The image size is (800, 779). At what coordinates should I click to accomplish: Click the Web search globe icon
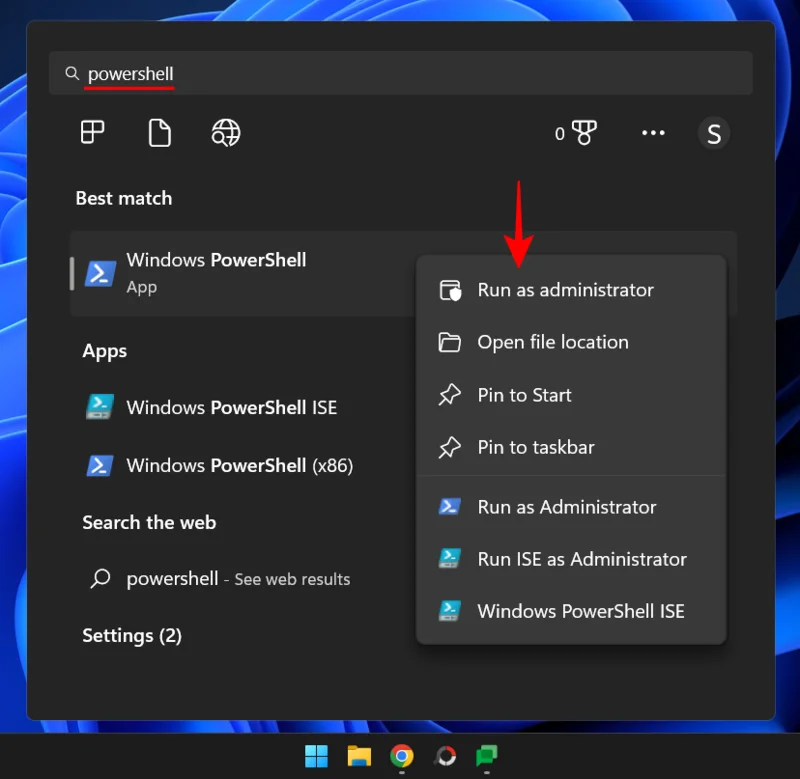tap(225, 132)
